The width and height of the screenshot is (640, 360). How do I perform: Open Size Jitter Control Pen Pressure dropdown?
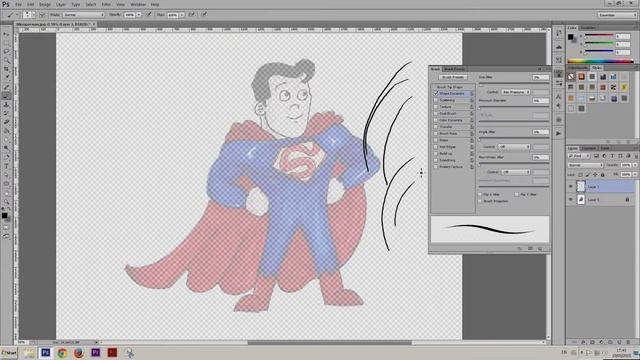(x=516, y=92)
